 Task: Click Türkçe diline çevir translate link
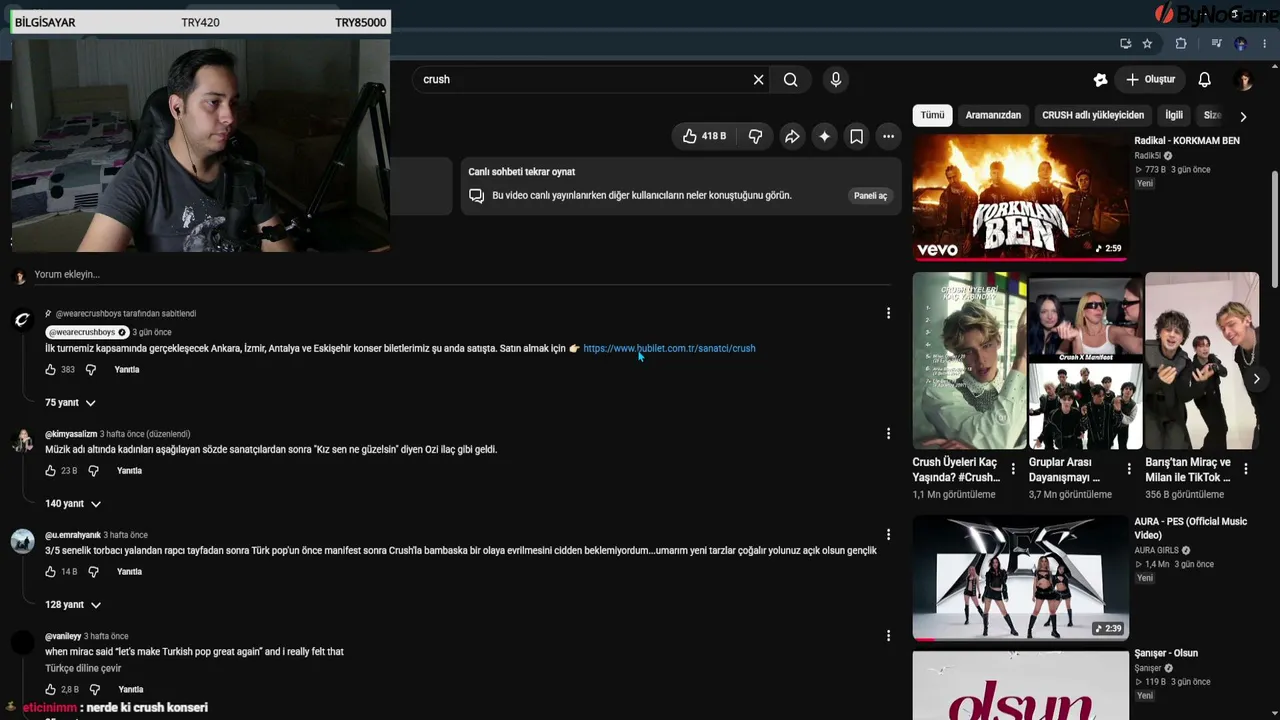pos(83,669)
